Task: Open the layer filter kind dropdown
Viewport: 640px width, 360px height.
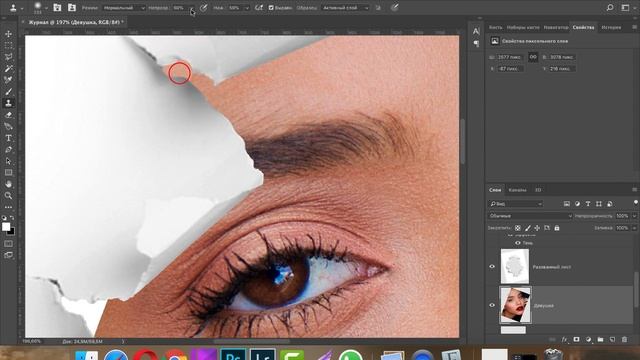Action: pos(516,204)
